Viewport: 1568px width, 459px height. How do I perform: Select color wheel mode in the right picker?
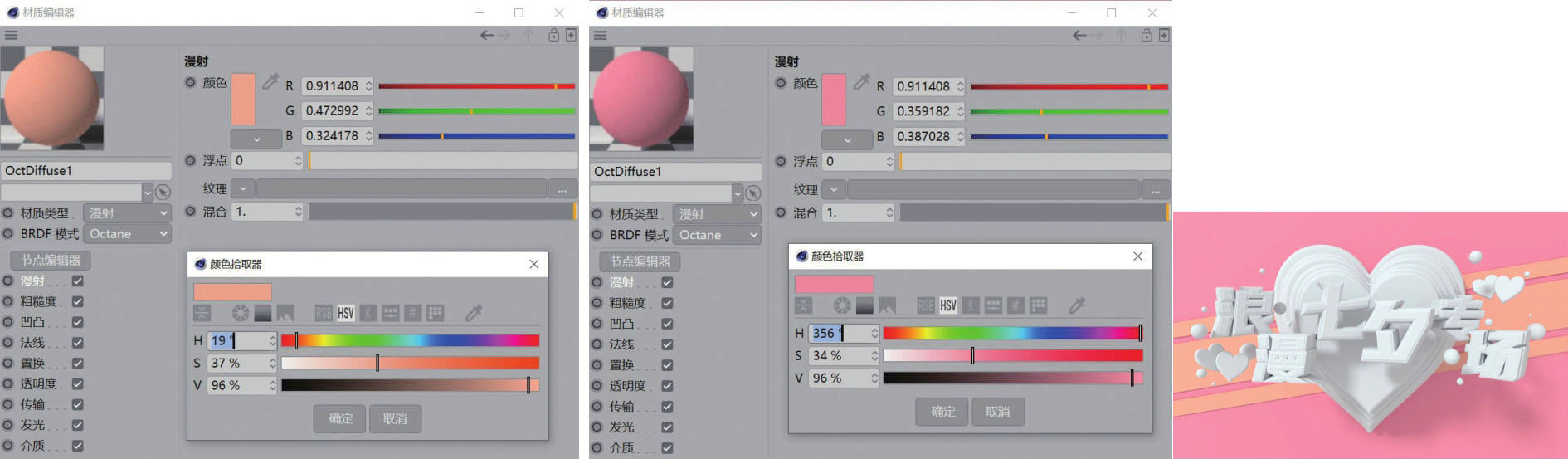(x=842, y=305)
